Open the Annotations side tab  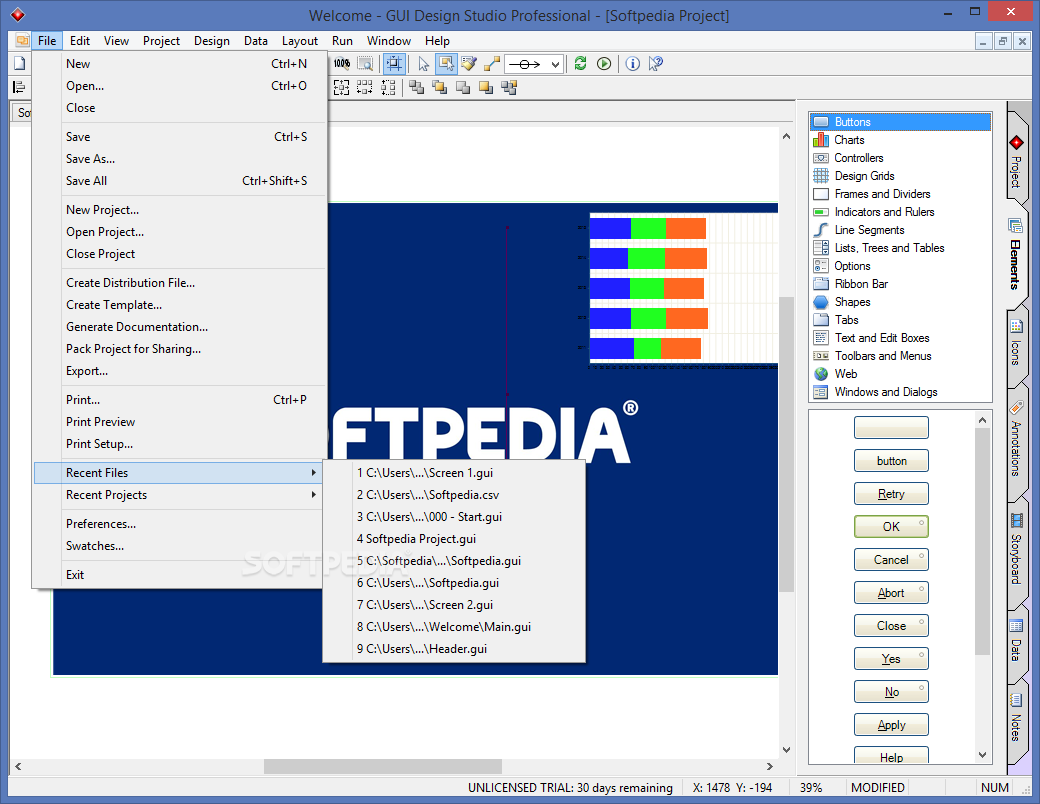coord(1016,440)
